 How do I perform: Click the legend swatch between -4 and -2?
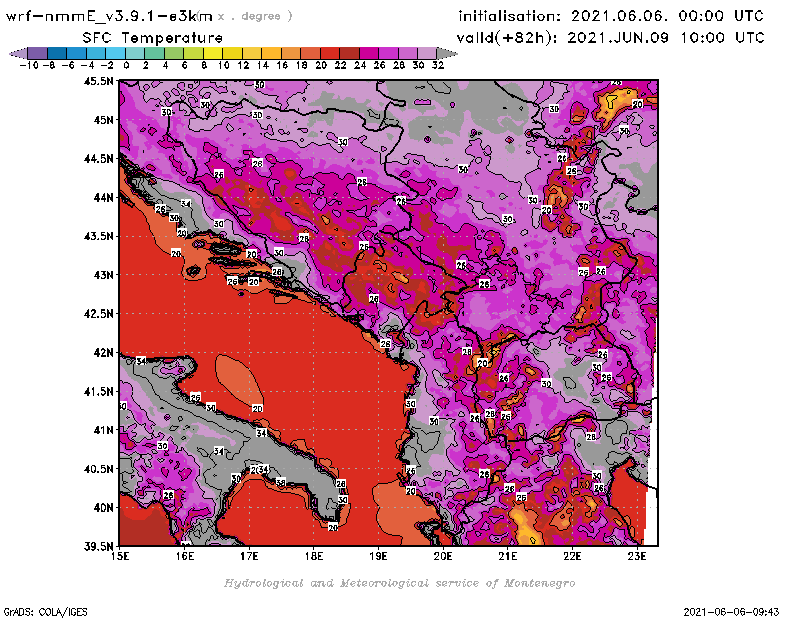point(96,53)
